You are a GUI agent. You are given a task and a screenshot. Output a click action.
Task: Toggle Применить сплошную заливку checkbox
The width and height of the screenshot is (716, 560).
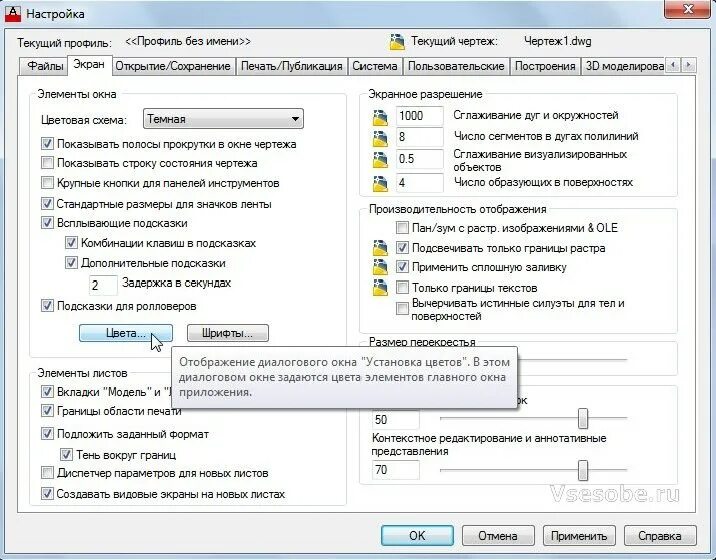[402, 267]
